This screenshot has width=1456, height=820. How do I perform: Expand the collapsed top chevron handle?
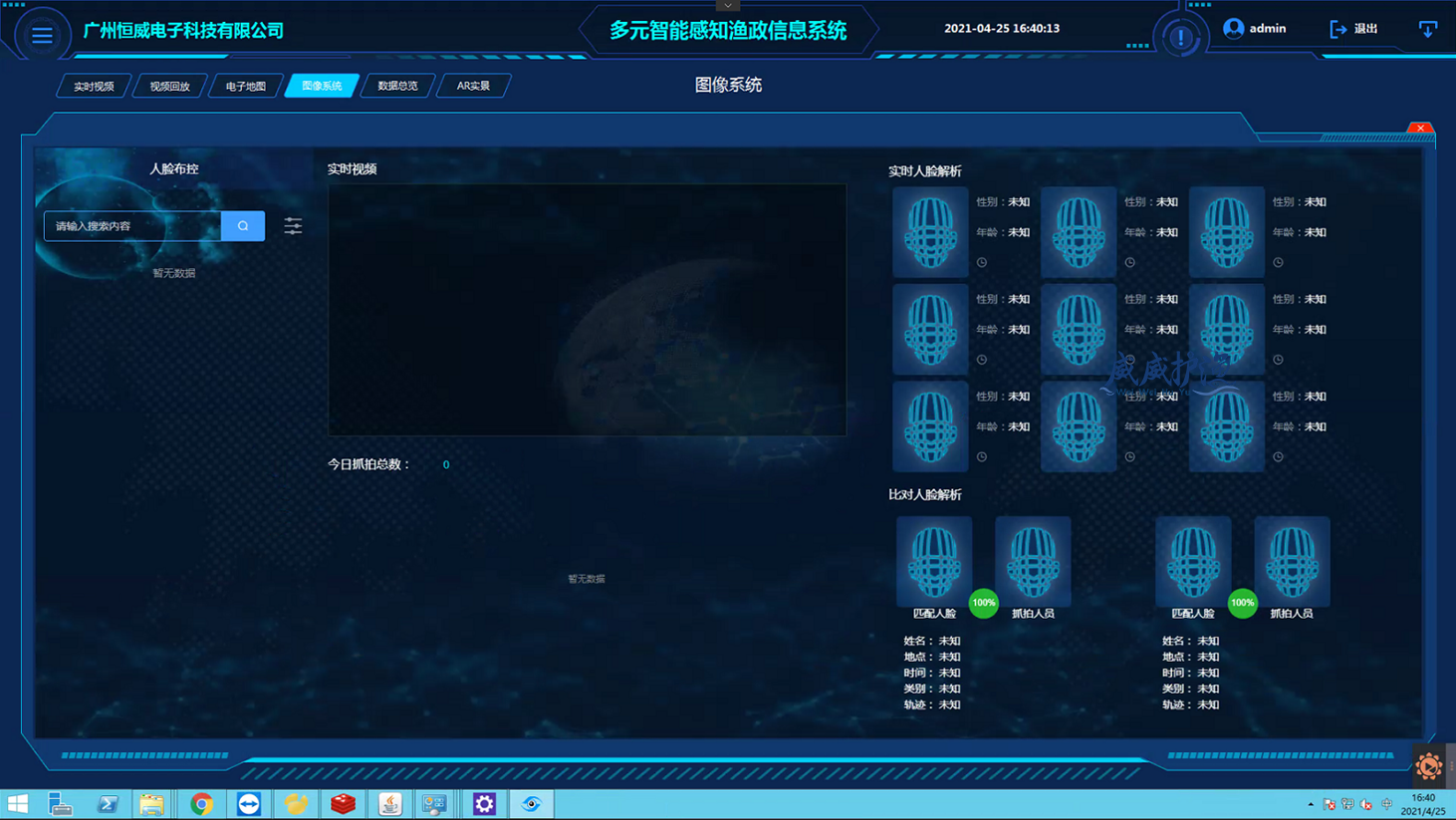tap(728, 5)
